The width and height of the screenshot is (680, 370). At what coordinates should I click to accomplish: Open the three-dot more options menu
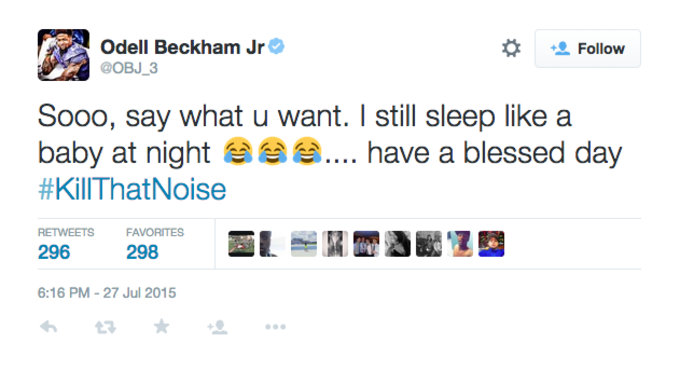(275, 327)
